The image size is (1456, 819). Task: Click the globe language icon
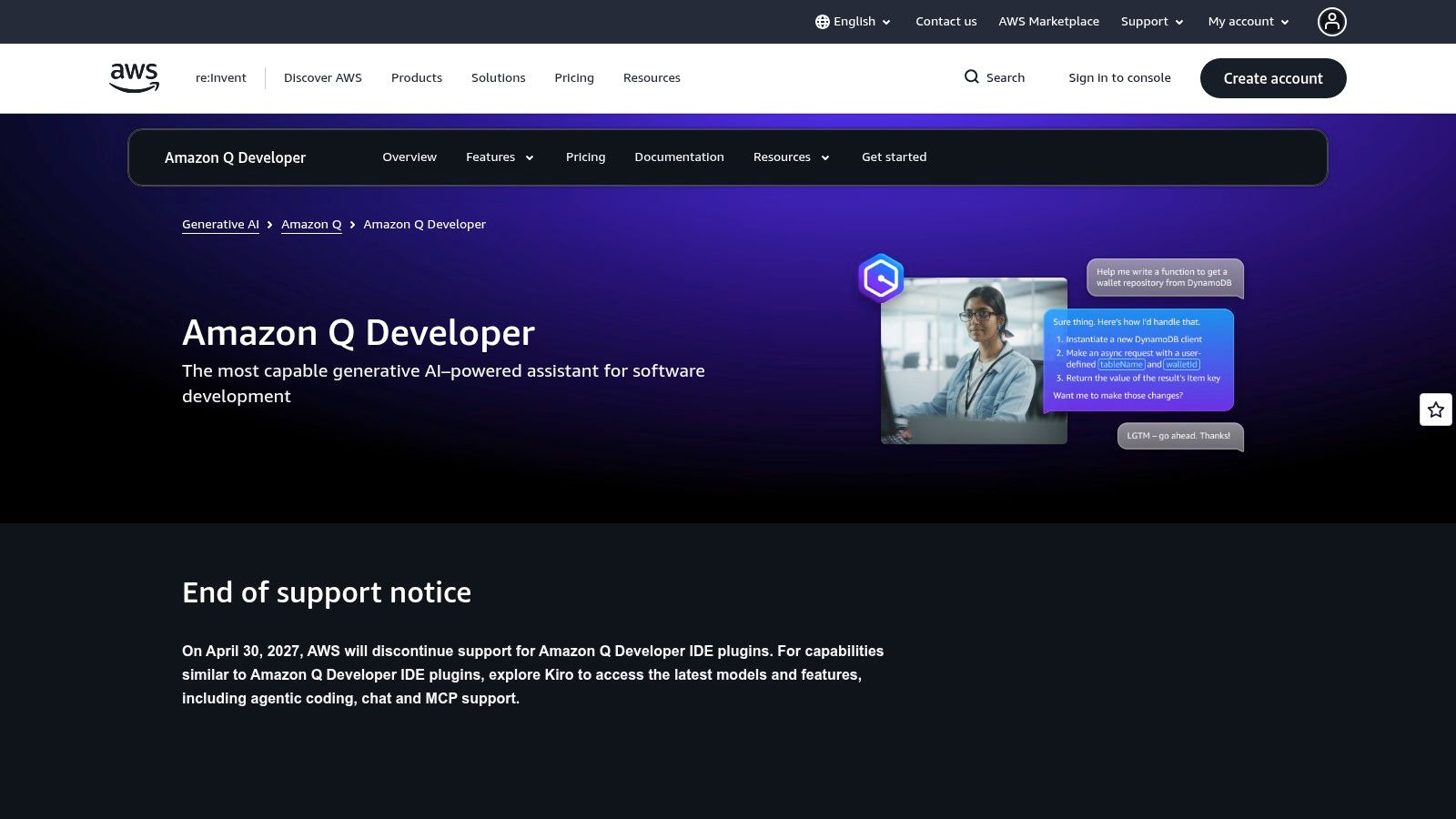click(823, 22)
